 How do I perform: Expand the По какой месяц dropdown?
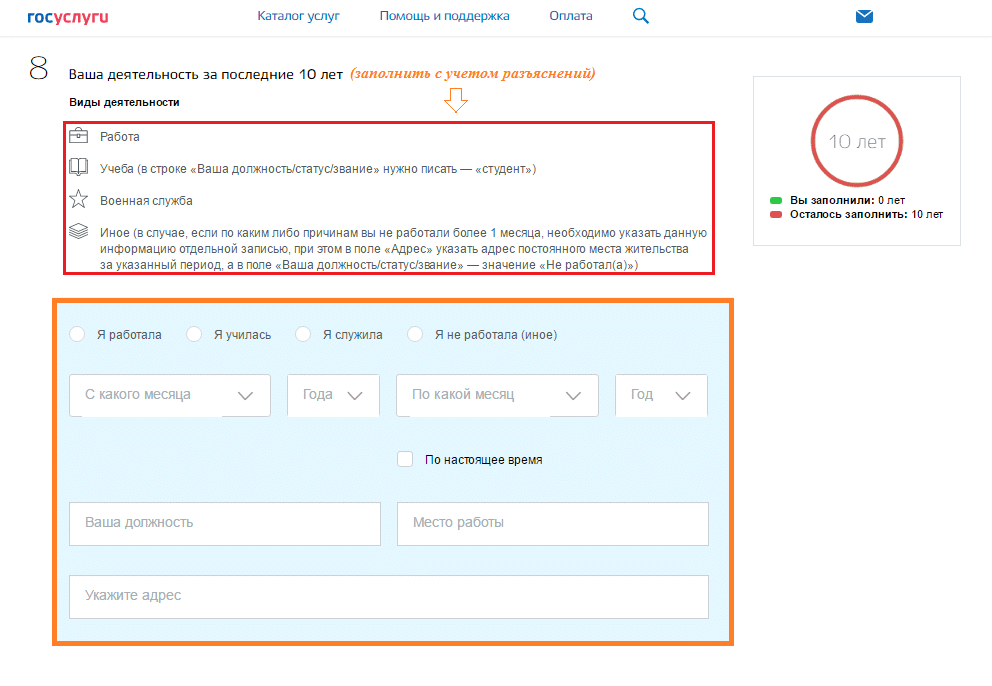[x=497, y=395]
